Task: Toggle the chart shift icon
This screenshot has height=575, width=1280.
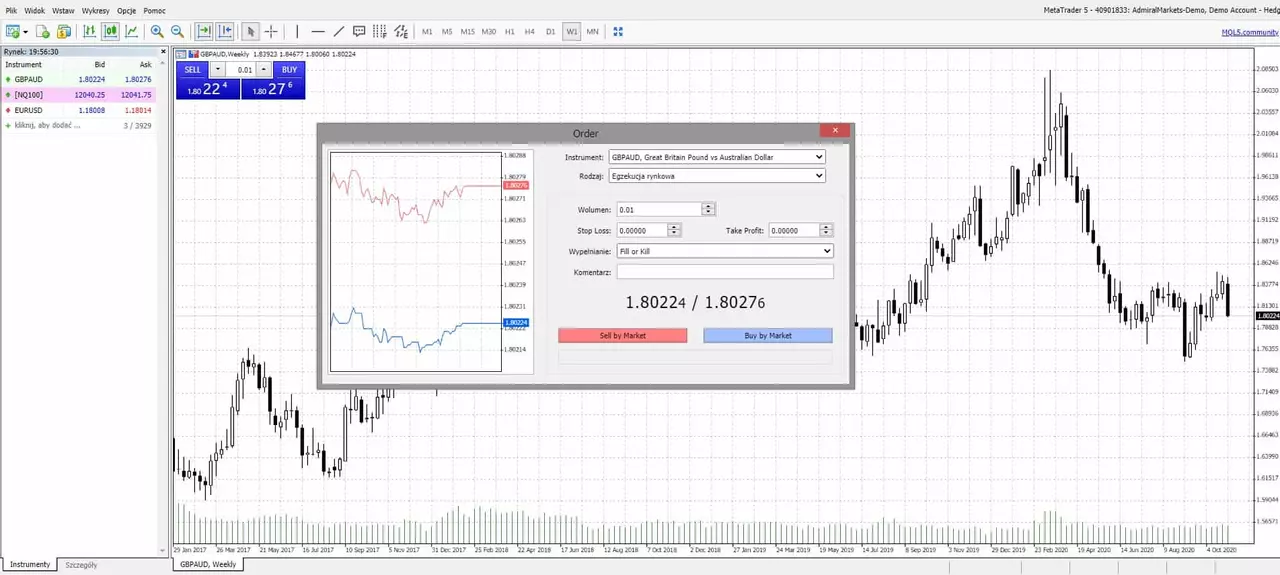Action: pyautogui.click(x=225, y=31)
